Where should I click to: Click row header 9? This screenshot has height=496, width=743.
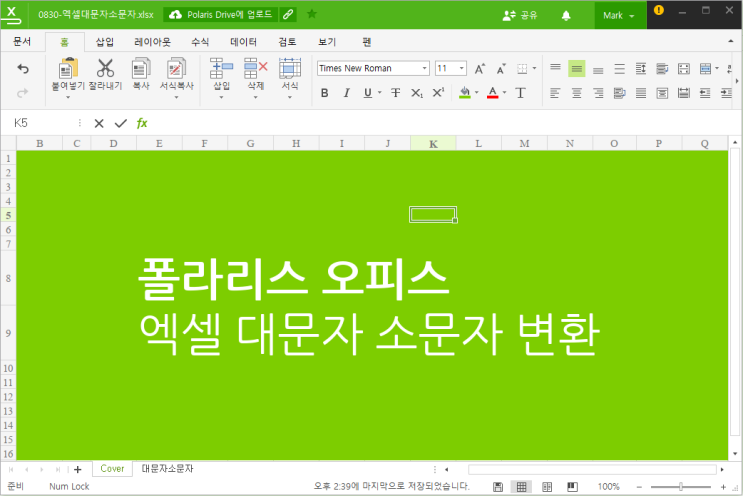pyautogui.click(x=8, y=334)
